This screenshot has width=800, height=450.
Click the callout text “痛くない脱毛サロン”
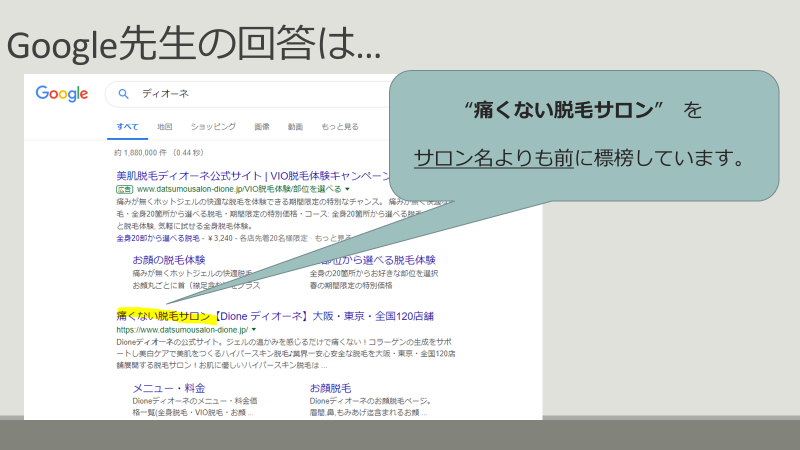coord(563,110)
